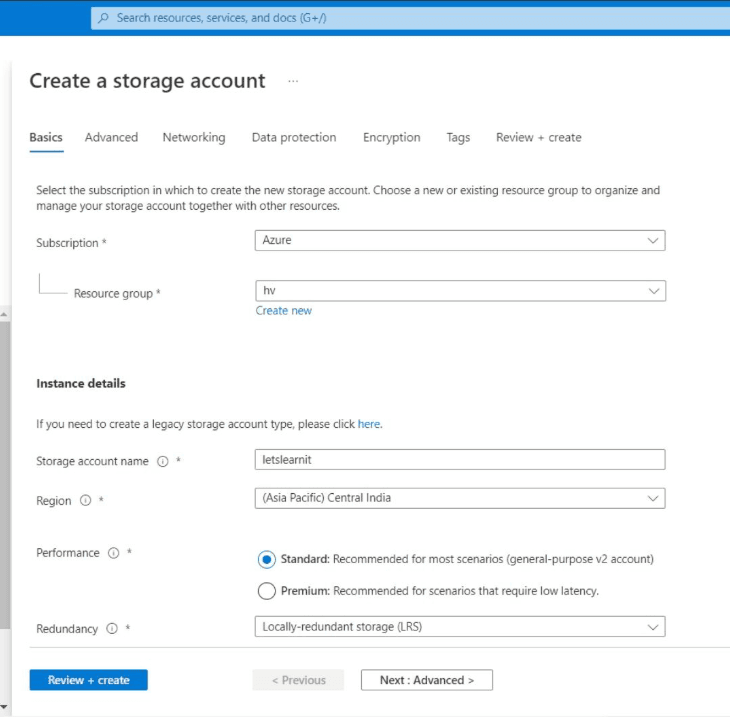
Task: Click the scrollbar down arrow
Action: tap(4, 709)
